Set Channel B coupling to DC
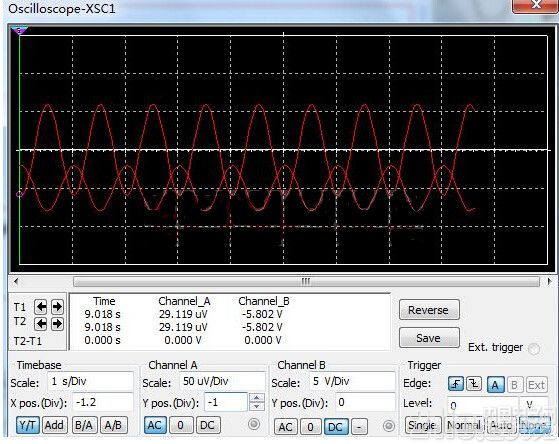Image resolution: width=559 pixels, height=444 pixels. pyautogui.click(x=335, y=427)
